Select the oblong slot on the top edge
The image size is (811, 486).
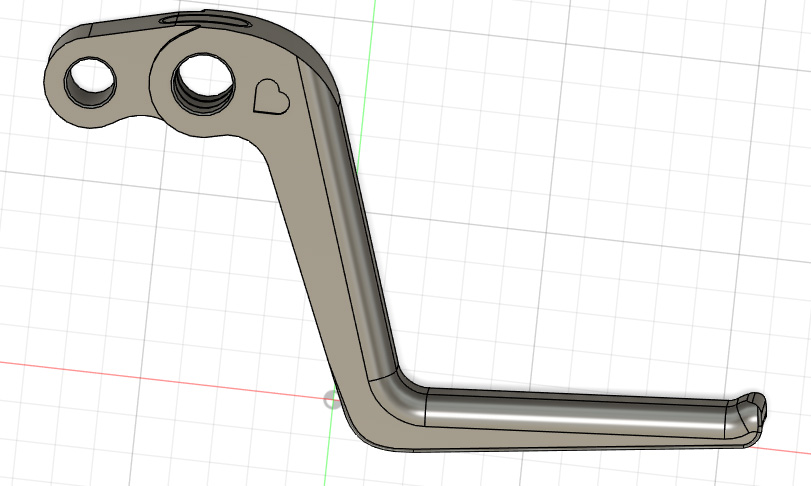coord(206,21)
